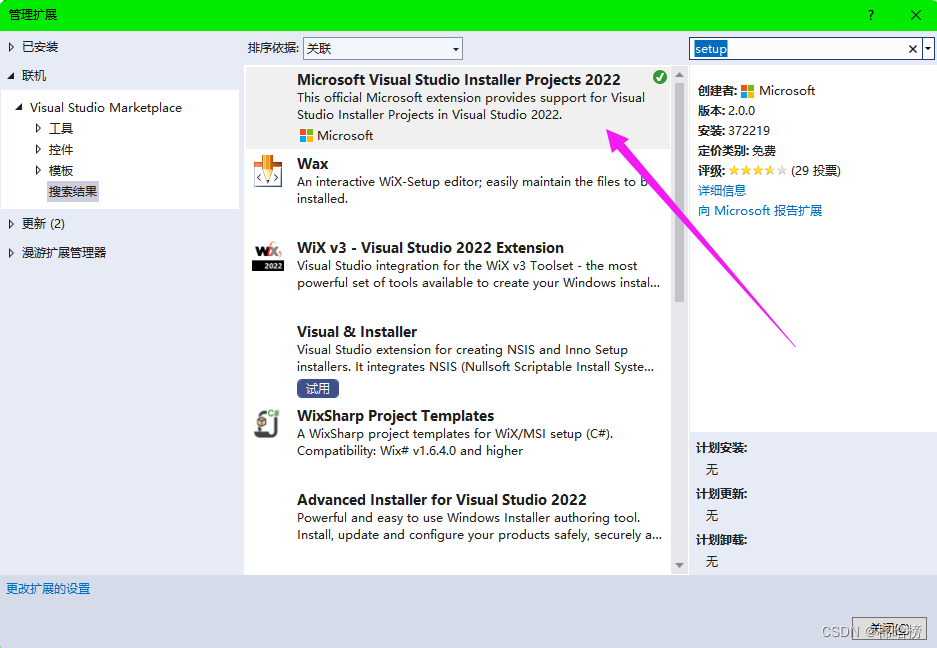Click the 计划更新 label
937x648 pixels.
[721, 494]
